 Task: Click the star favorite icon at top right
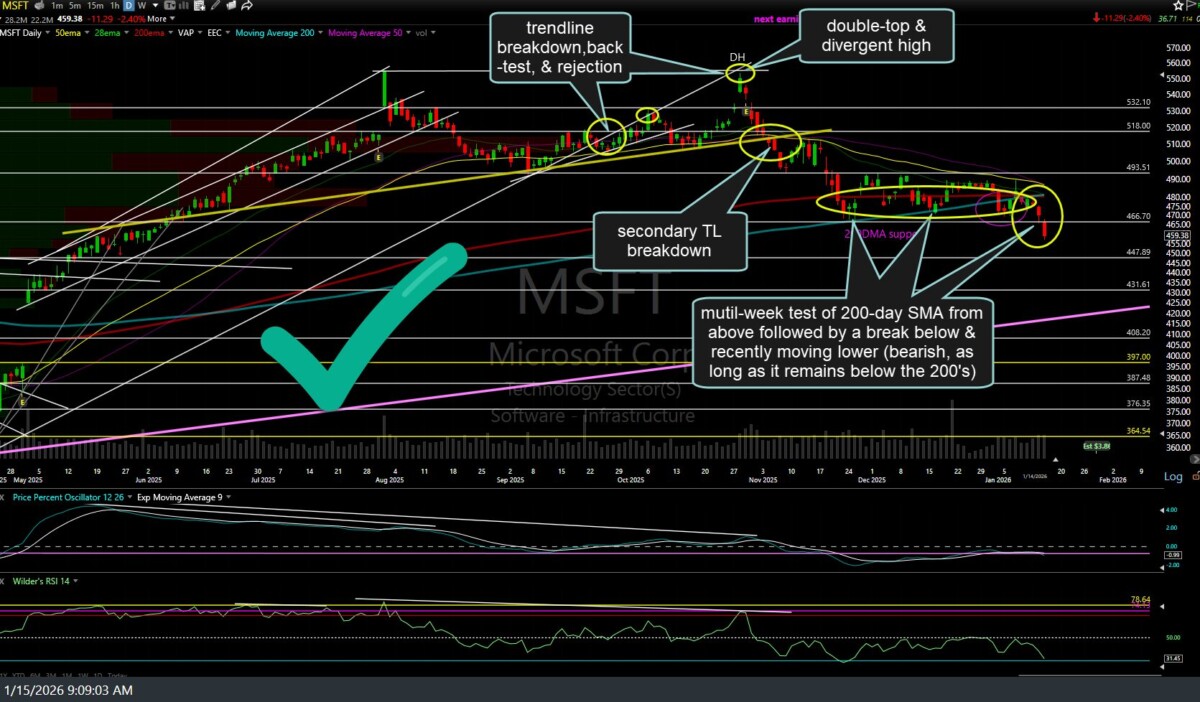click(x=1178, y=5)
